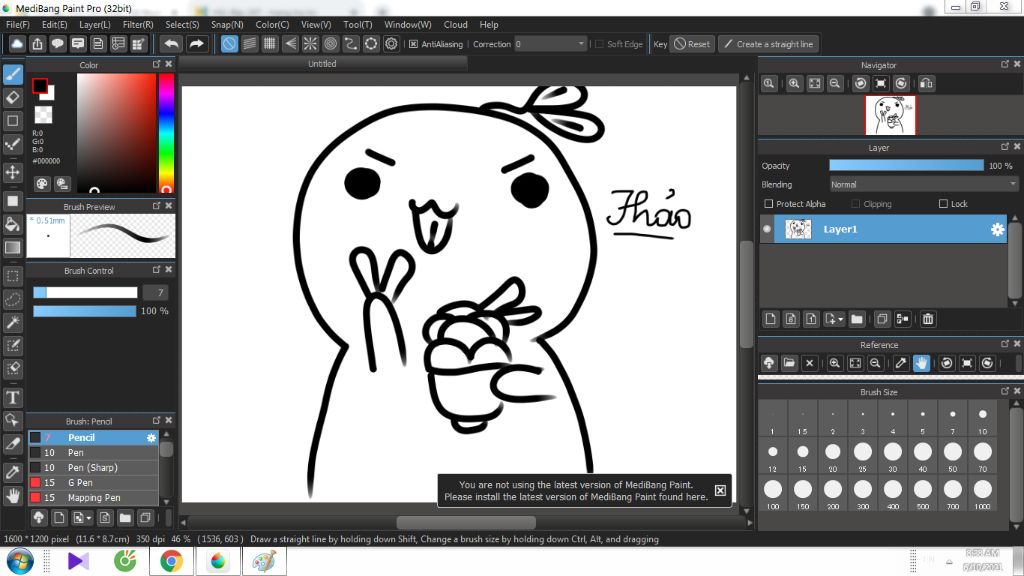
Task: Select the Magic Wand tool
Action: coord(13,322)
